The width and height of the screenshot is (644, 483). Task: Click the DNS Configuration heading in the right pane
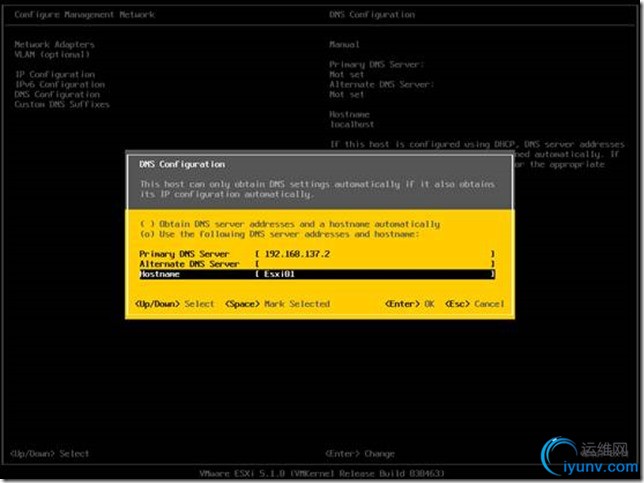(x=372, y=15)
